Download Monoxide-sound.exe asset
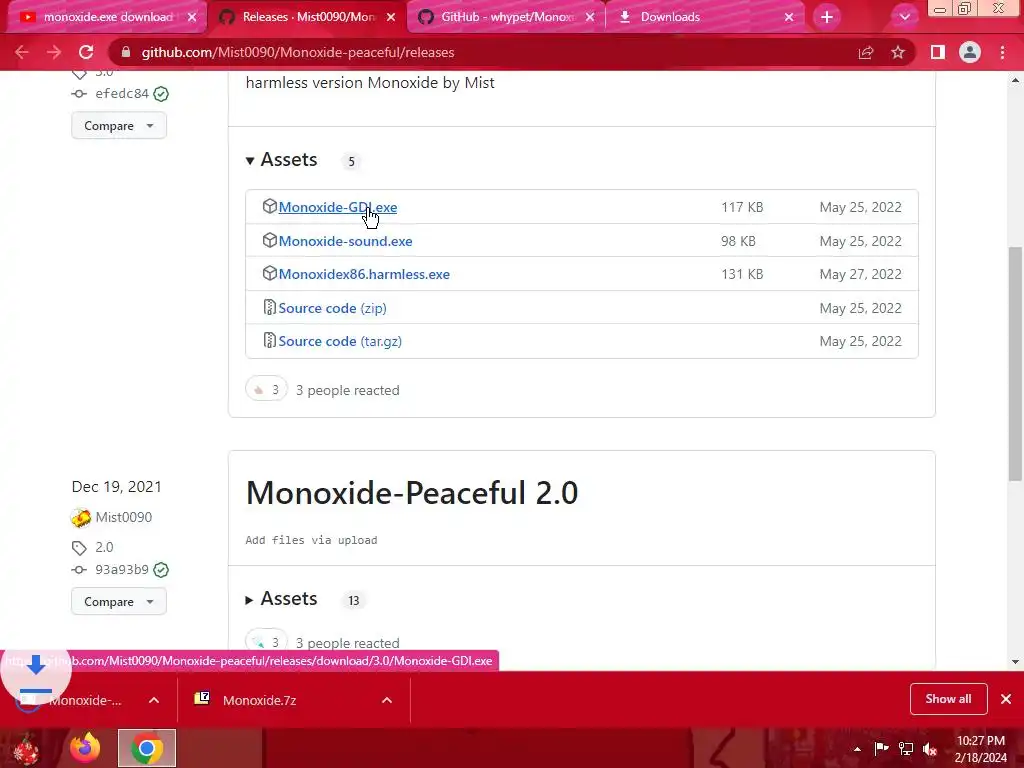1024x768 pixels. pyautogui.click(x=345, y=241)
